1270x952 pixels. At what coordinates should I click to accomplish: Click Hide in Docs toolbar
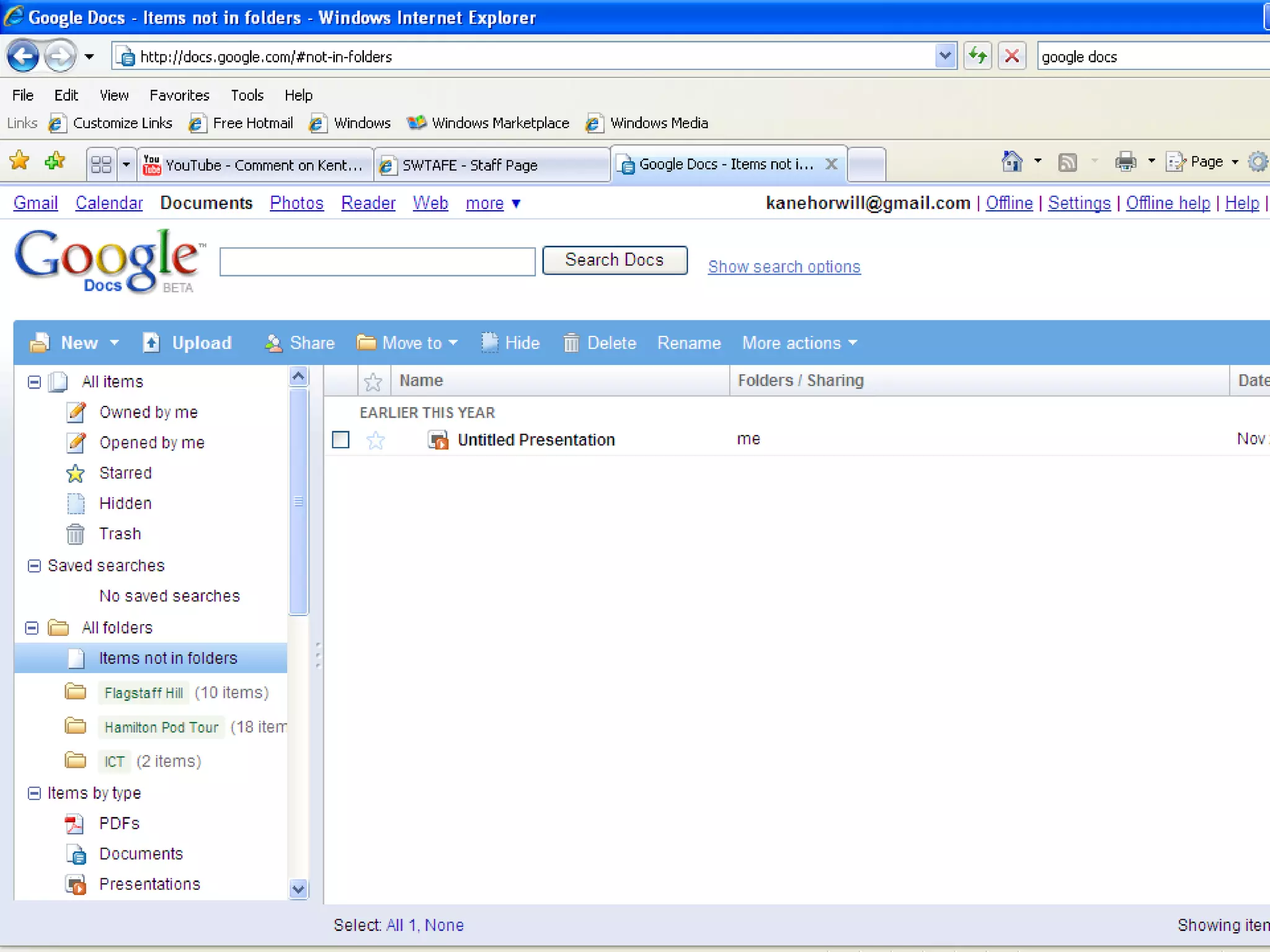click(x=510, y=343)
